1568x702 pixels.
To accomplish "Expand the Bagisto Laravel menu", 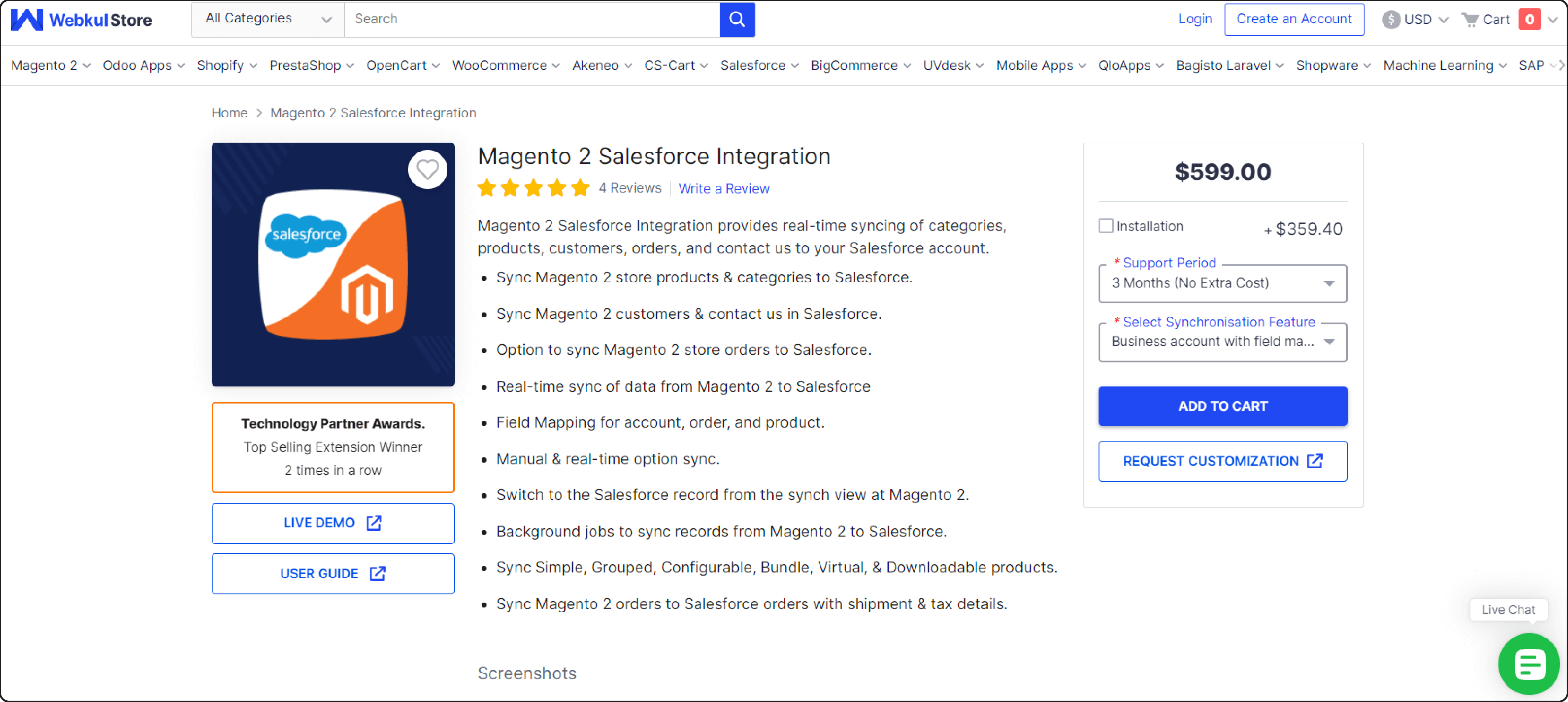I will 1229,66.
